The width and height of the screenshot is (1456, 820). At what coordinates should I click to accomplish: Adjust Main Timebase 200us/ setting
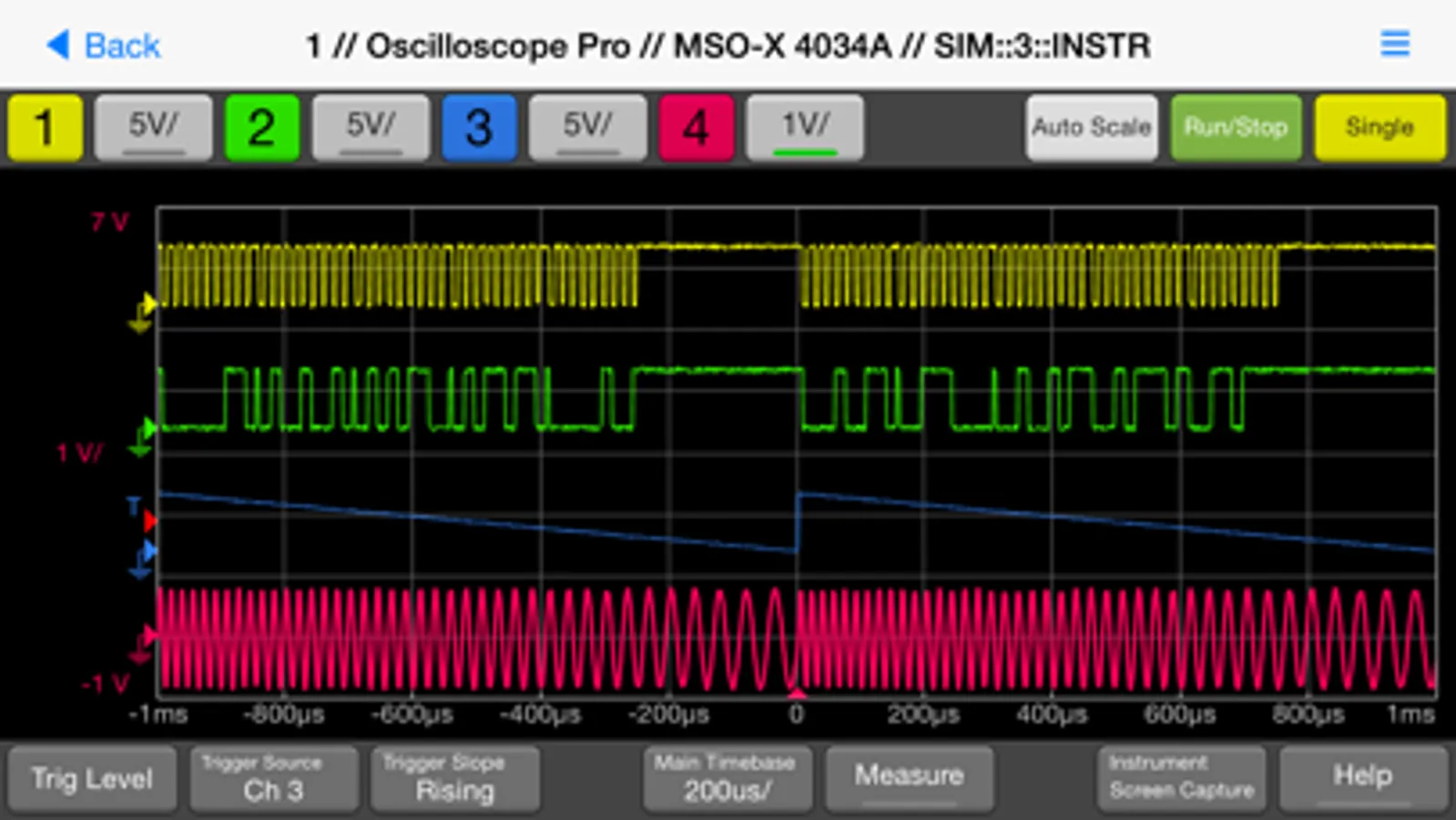point(727,779)
